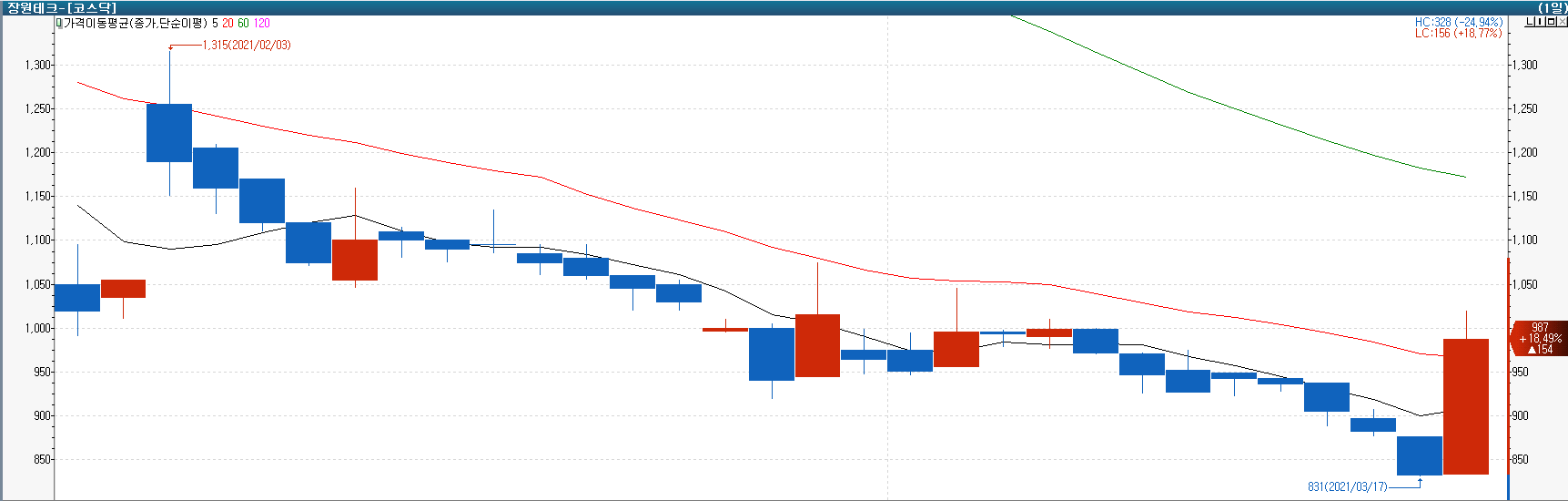
Task: Click the (1일) daily period label
Action: [x=1551, y=7]
